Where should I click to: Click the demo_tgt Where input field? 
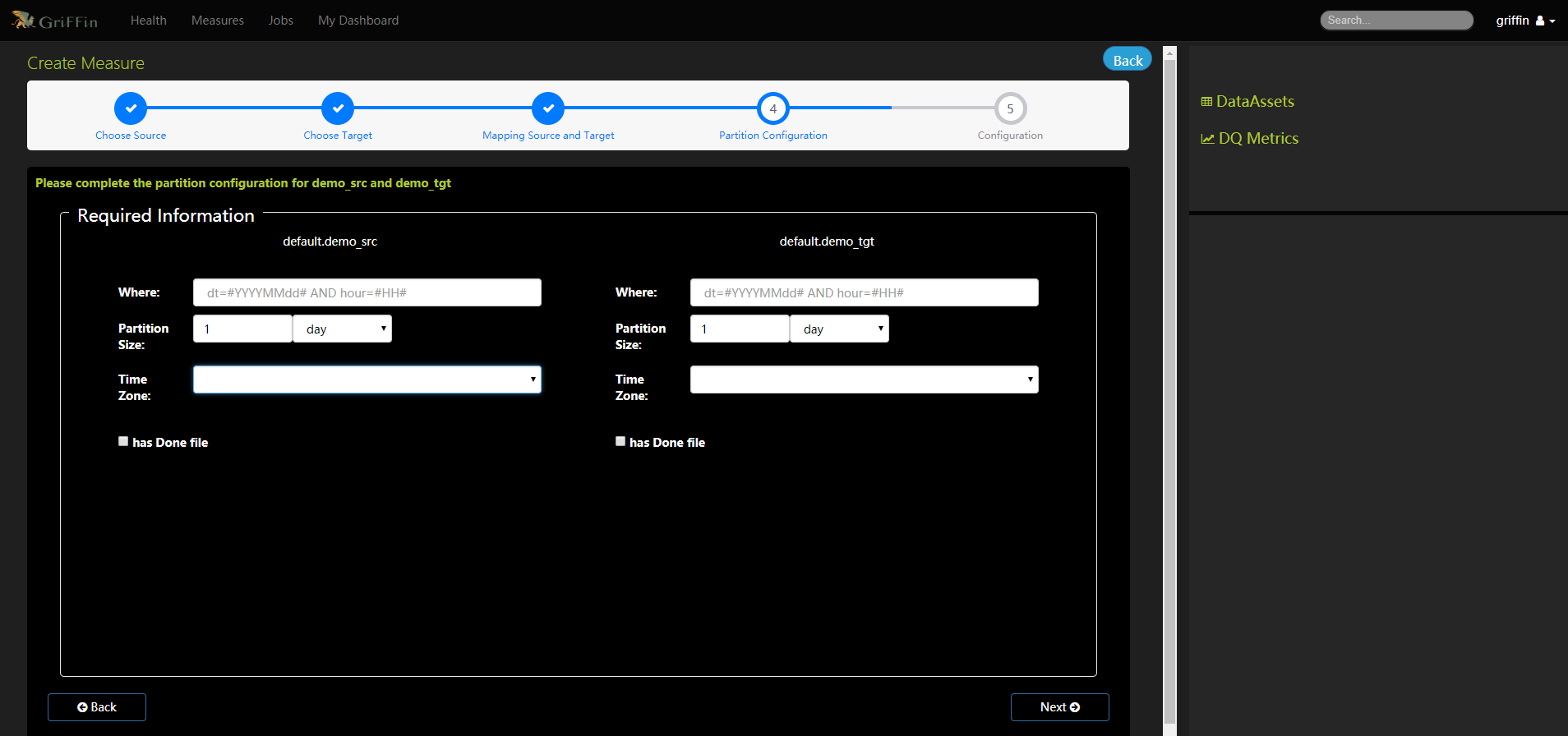pos(865,292)
